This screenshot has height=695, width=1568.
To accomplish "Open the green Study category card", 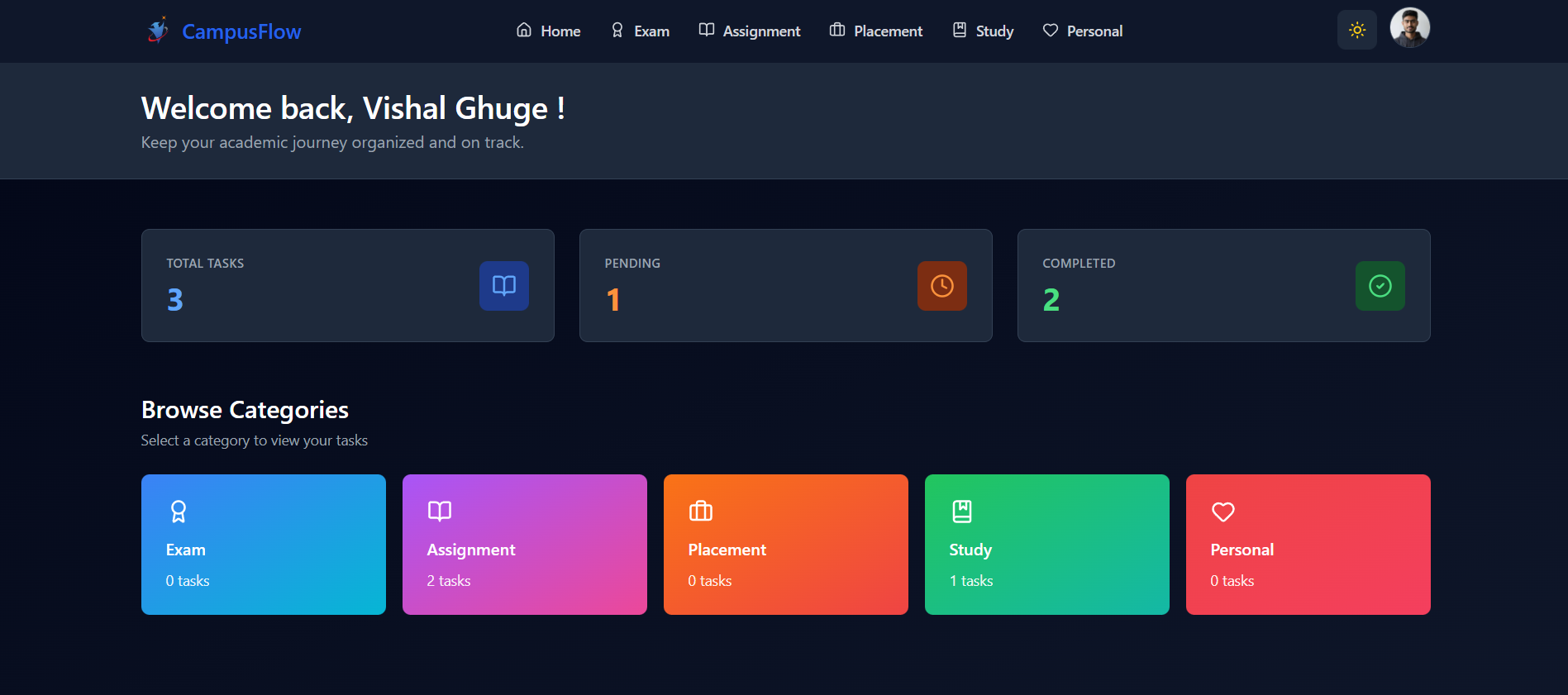I will point(1046,545).
